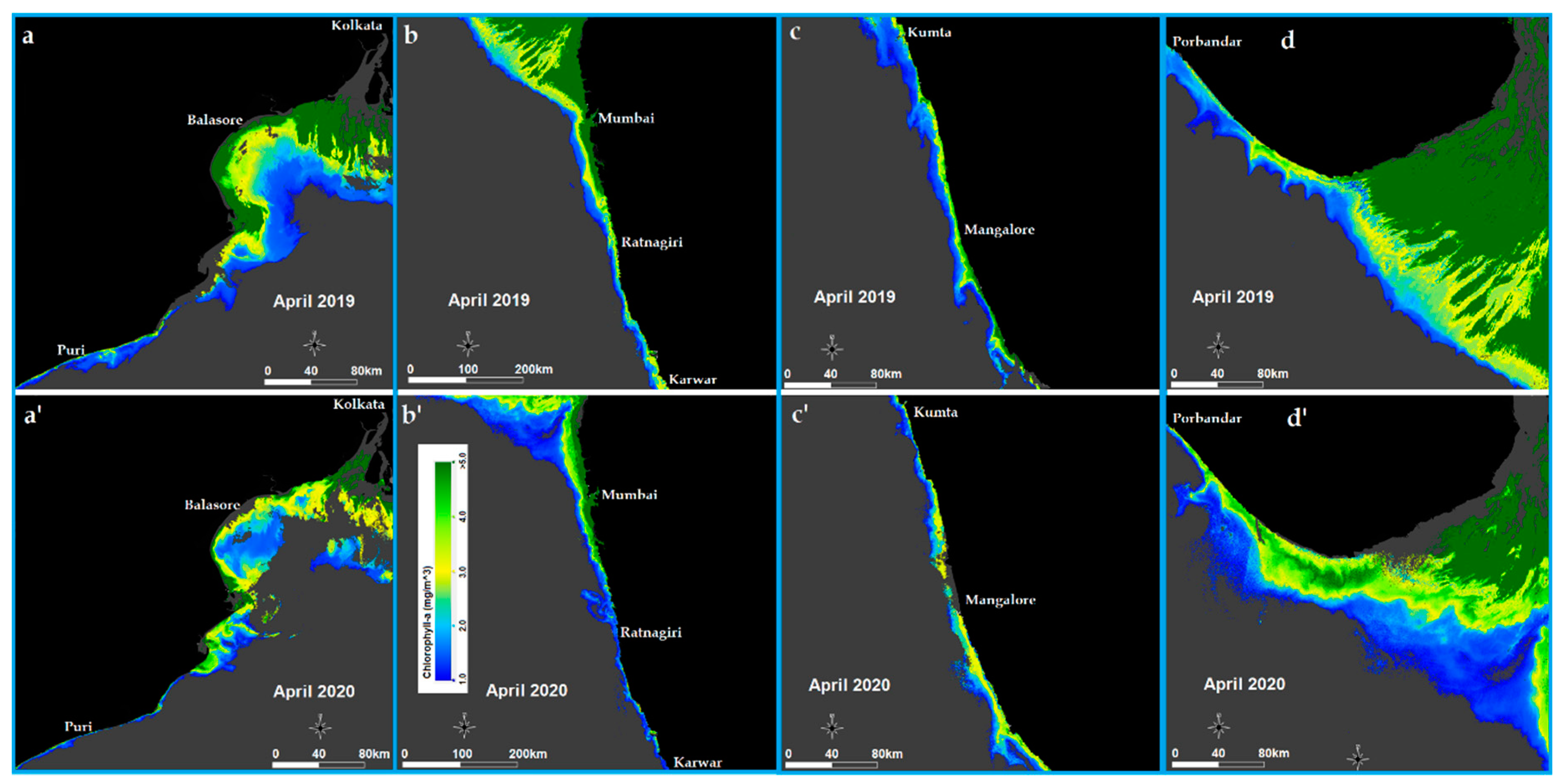Click the April 2019 text in panel c
The image size is (1564, 784).
click(x=854, y=297)
